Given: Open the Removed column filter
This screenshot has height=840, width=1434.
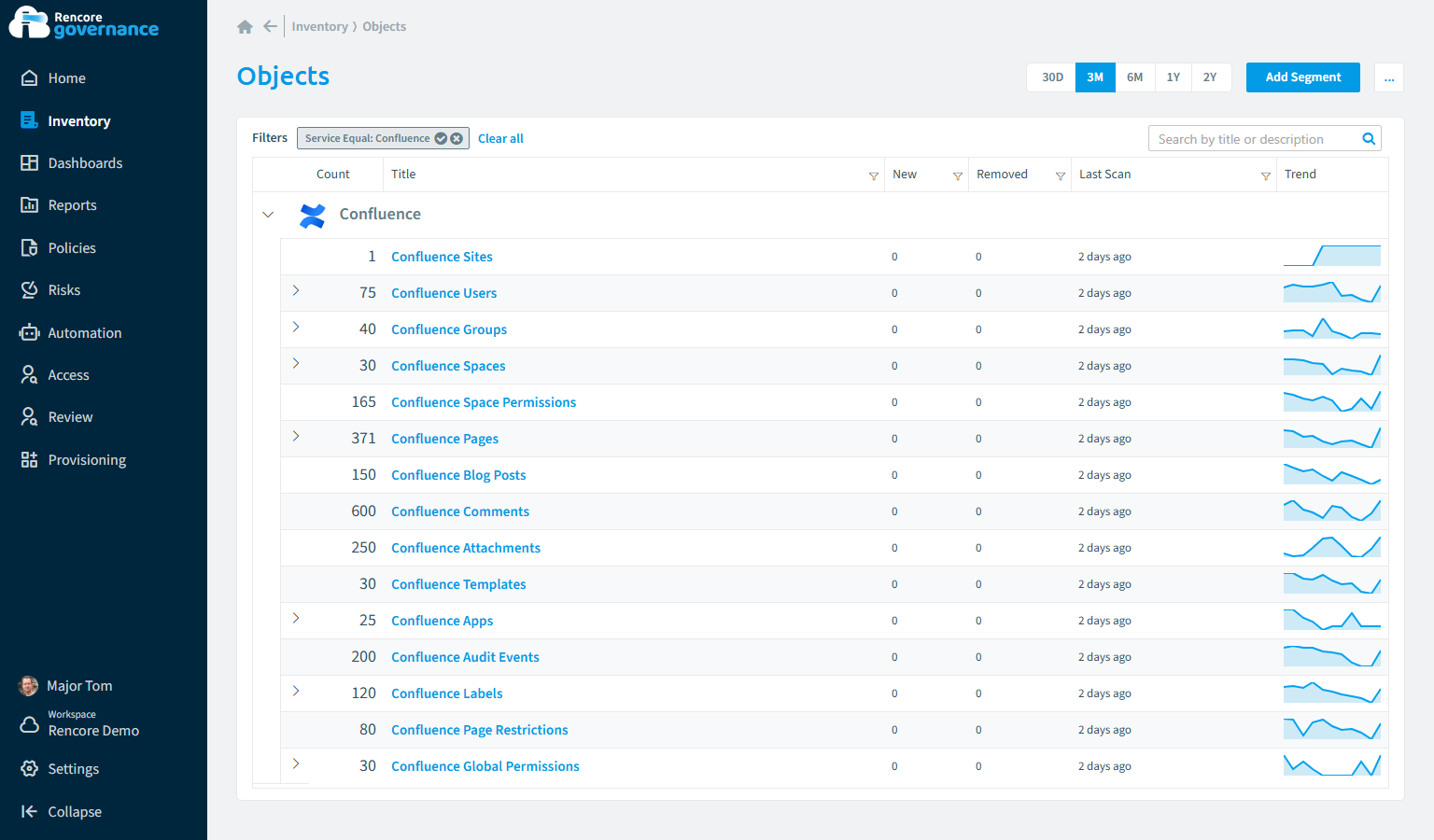Looking at the screenshot, I should click(x=1061, y=175).
